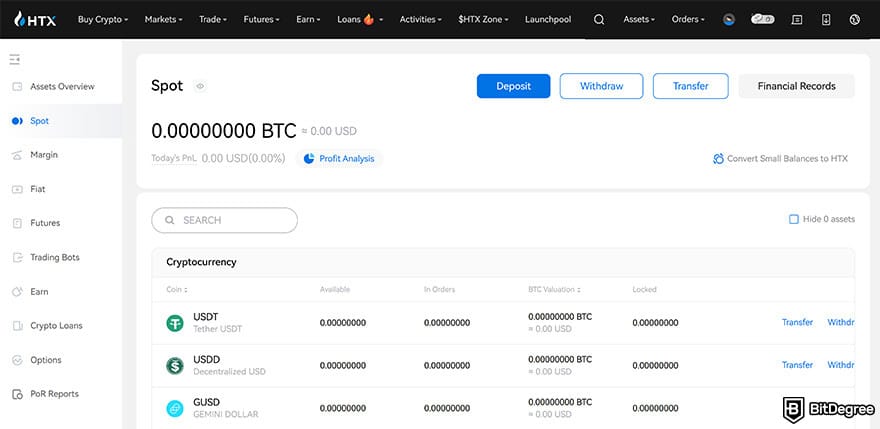
Task: Click the fire icon next to Loans
Action: (368, 20)
